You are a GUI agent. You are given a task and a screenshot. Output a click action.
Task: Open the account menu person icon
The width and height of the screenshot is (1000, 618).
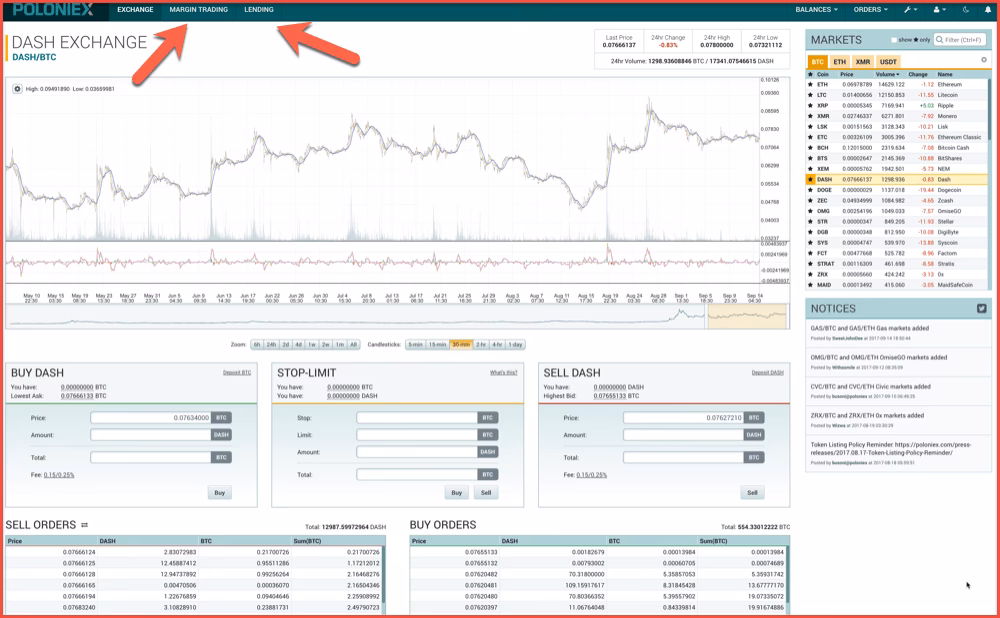[x=937, y=10]
